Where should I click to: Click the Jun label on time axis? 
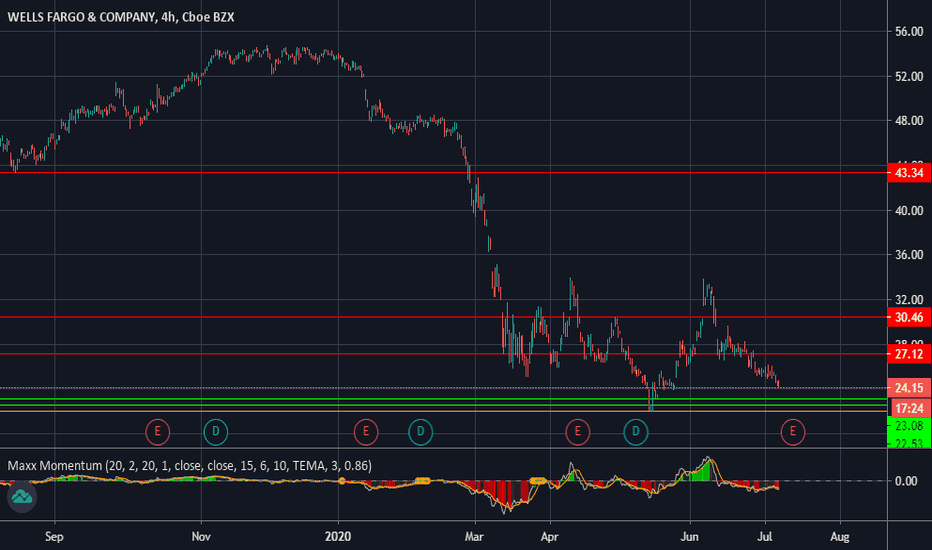pyautogui.click(x=689, y=536)
